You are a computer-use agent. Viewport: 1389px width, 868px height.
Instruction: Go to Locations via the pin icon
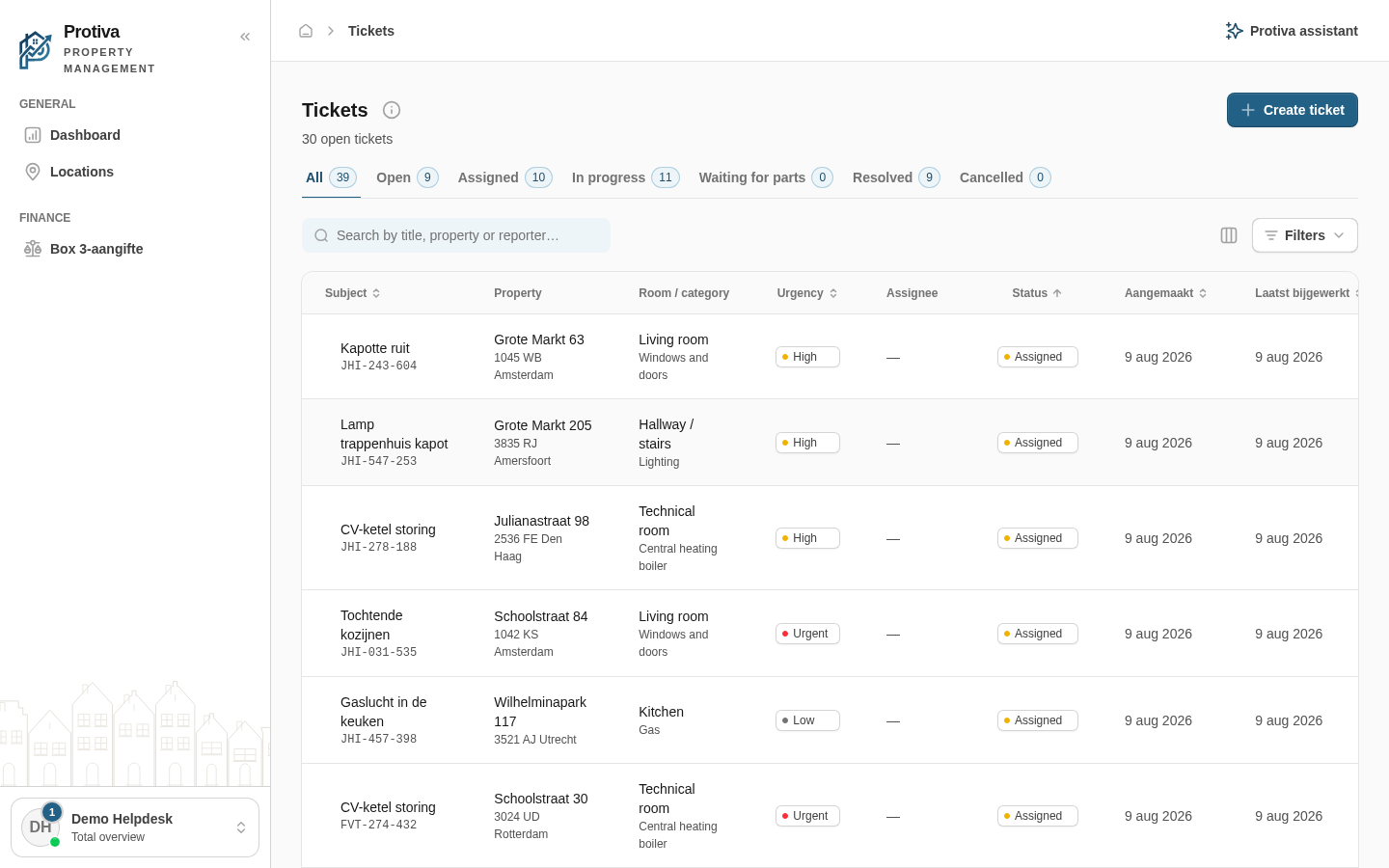(33, 172)
